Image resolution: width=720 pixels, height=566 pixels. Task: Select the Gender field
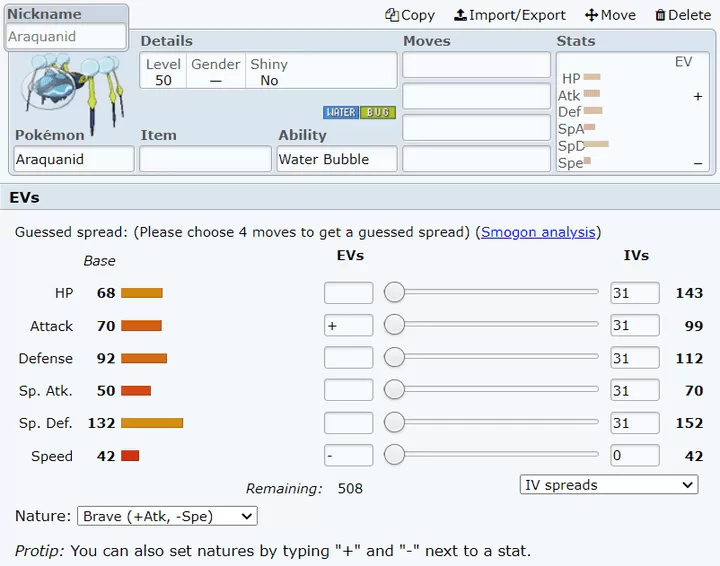pos(216,71)
